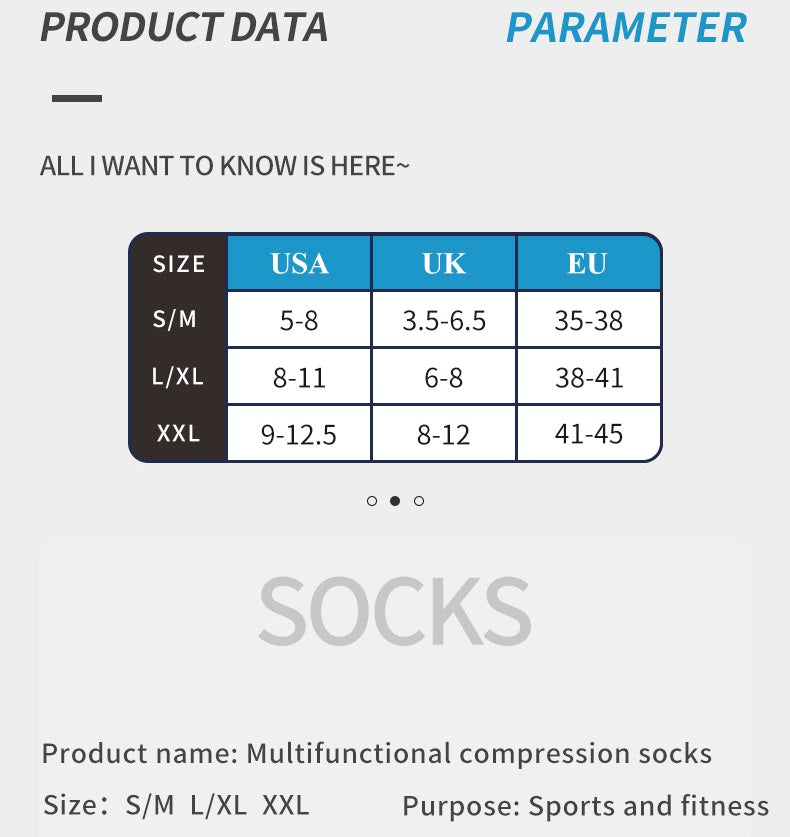Click the USA 9-12.5 size cell
The image size is (790, 837).
pyautogui.click(x=299, y=435)
